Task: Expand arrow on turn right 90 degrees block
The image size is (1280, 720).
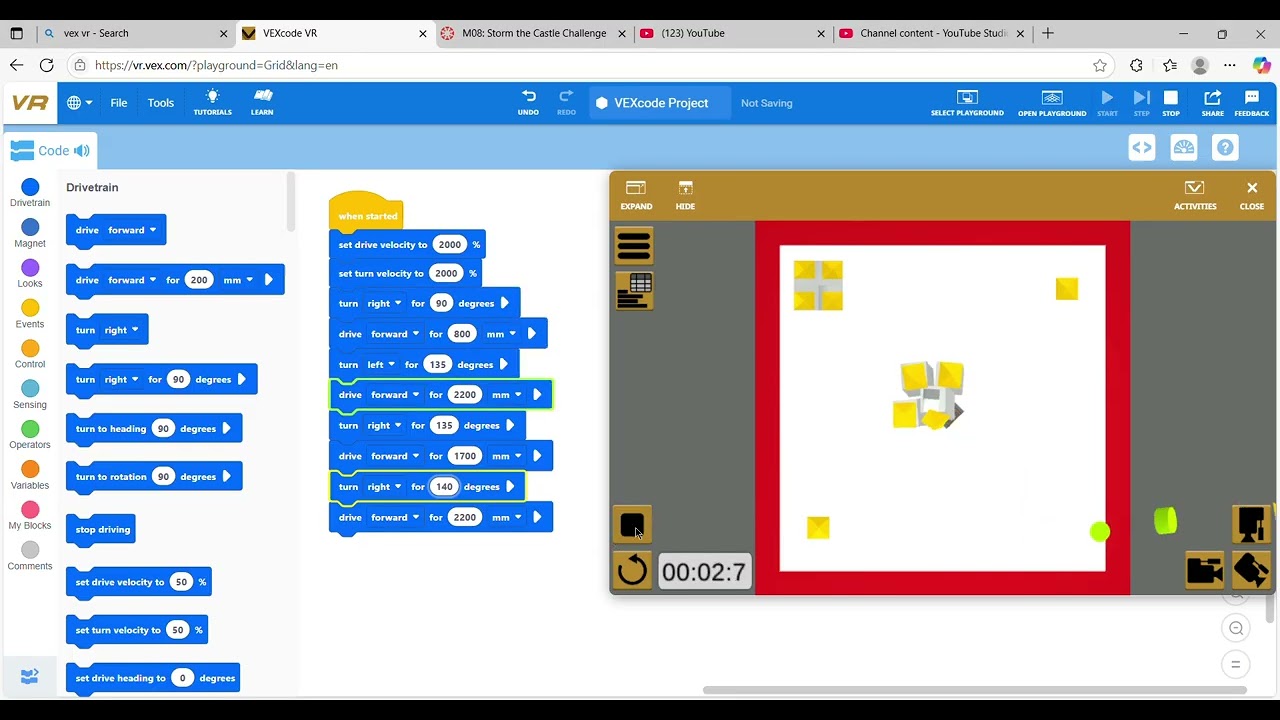Action: tap(505, 303)
